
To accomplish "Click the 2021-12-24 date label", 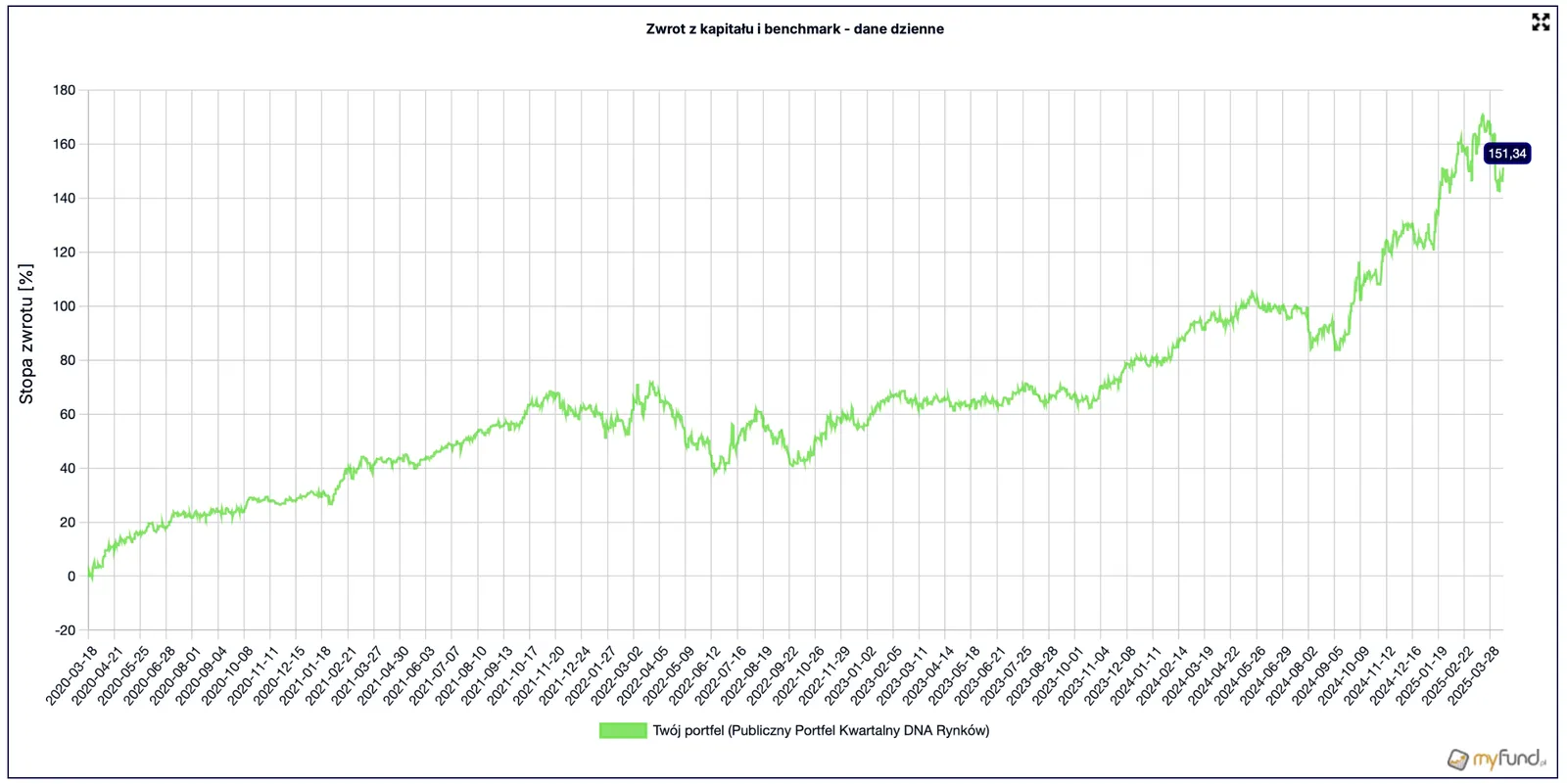I will click(565, 675).
